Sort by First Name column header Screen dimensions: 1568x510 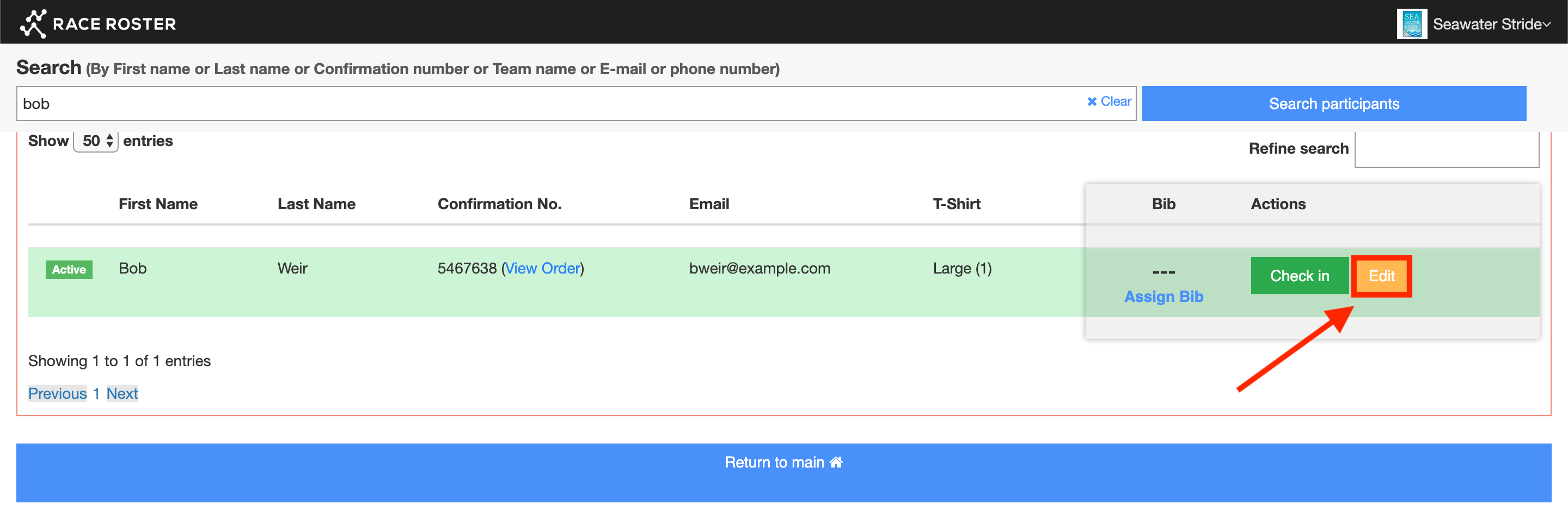pyautogui.click(x=158, y=204)
